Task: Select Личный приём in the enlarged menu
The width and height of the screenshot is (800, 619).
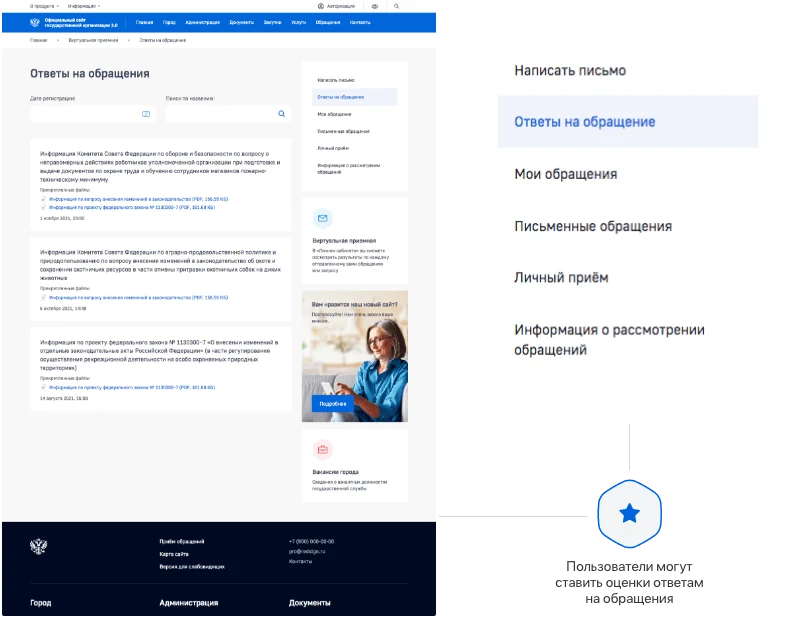Action: pos(561,278)
